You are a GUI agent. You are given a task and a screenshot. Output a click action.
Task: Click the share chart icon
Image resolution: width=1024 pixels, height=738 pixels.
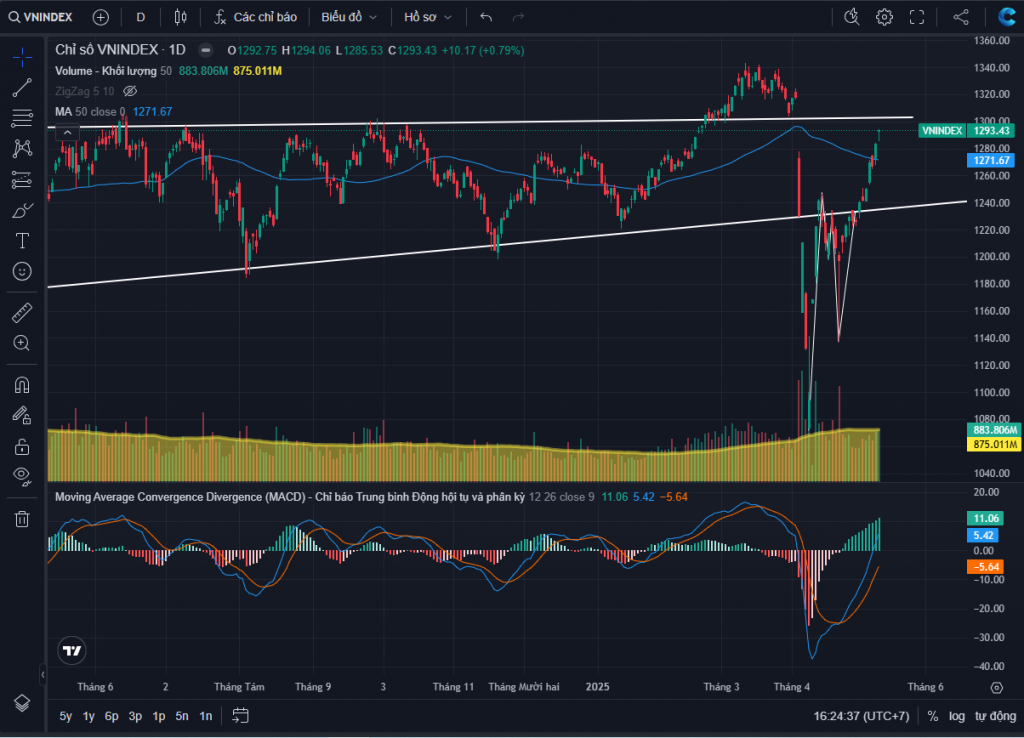(961, 17)
